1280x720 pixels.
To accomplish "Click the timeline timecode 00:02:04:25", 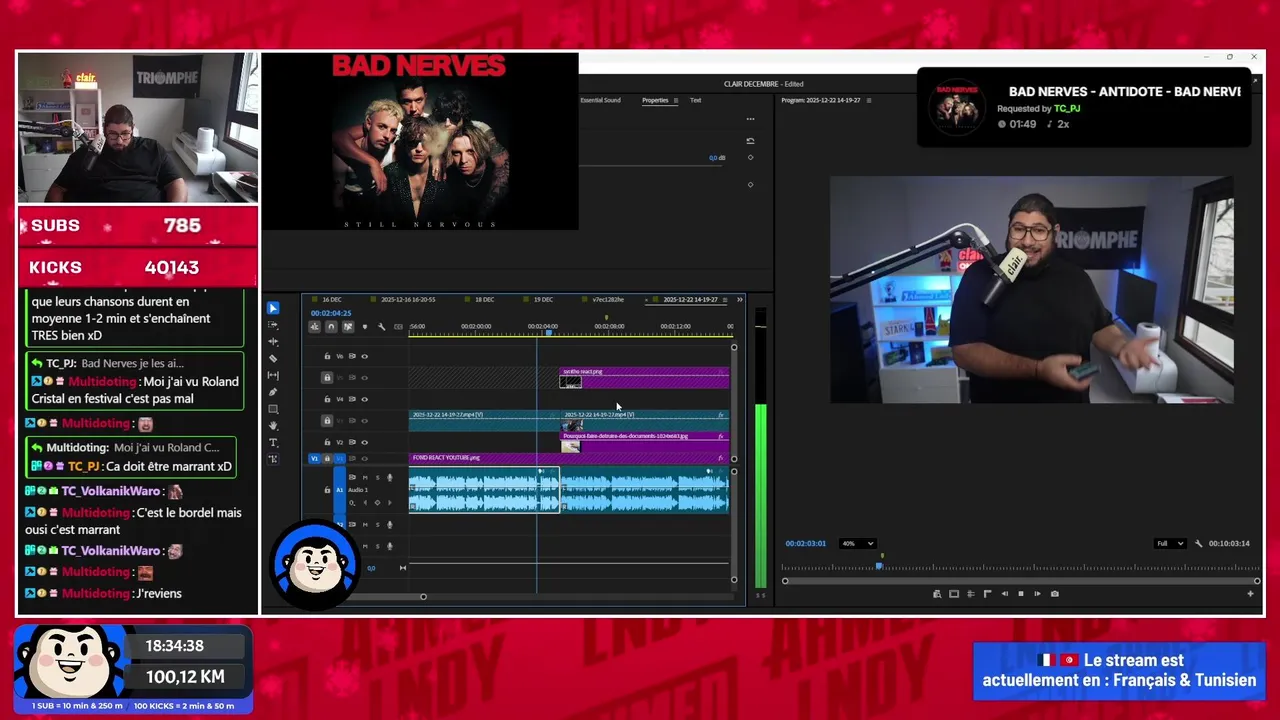I will (x=331, y=313).
